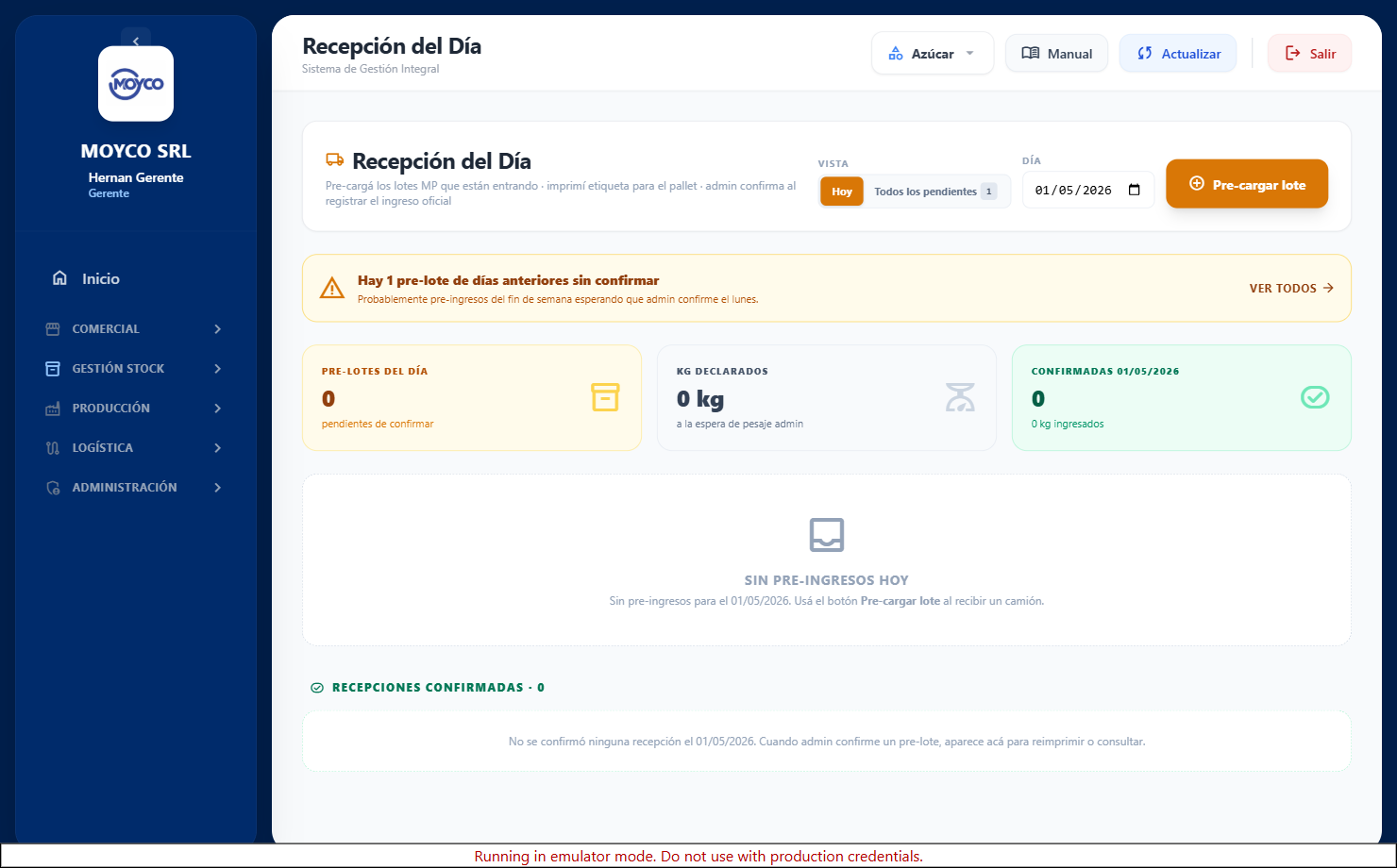Open the GESTIÓN STOCK menu section
The image size is (1397, 868).
136,369
